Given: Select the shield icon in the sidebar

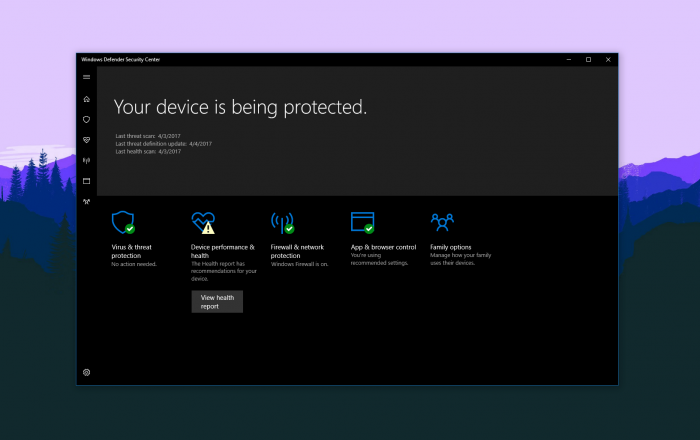Looking at the screenshot, I should coord(87,119).
